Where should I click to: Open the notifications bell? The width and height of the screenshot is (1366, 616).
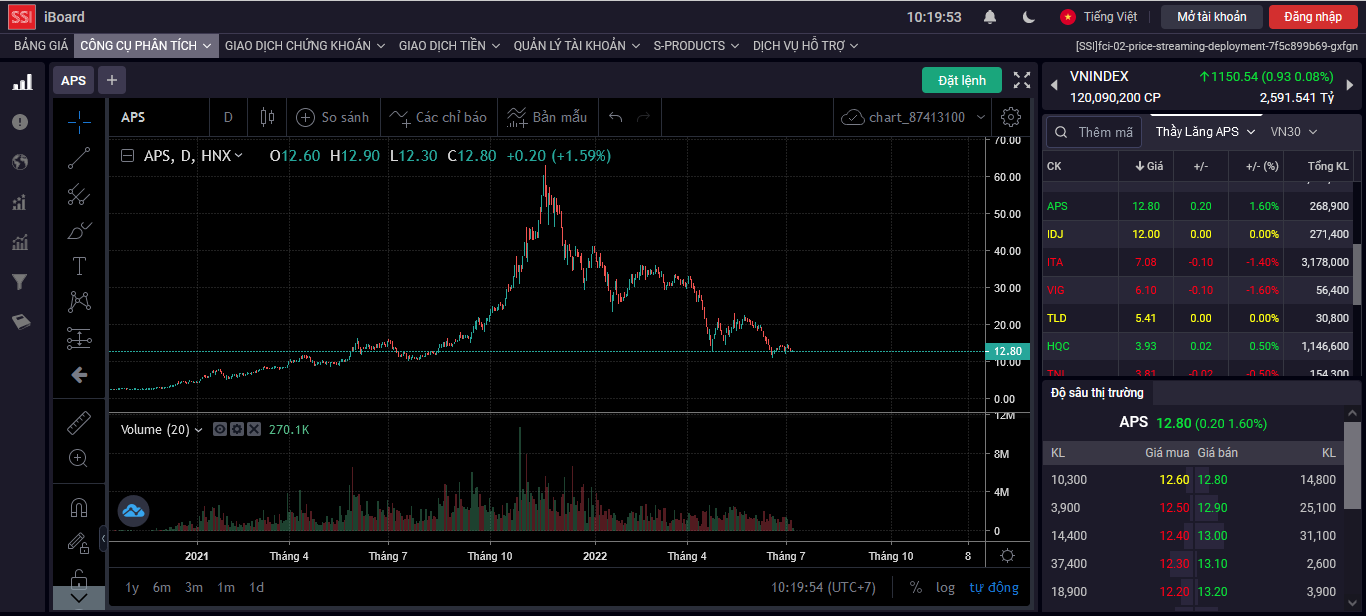coord(990,17)
